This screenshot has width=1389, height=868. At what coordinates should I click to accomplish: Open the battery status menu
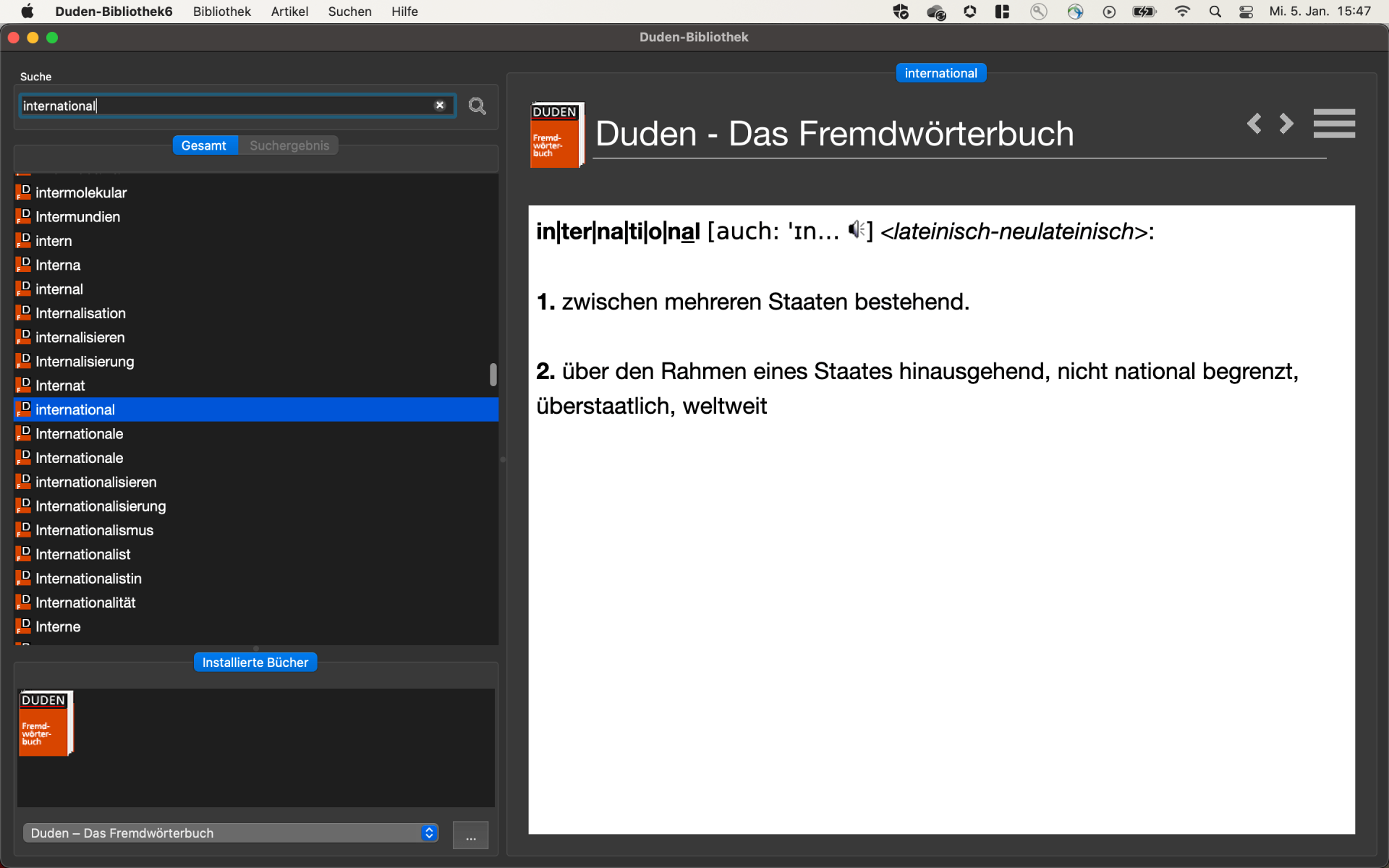click(1144, 12)
